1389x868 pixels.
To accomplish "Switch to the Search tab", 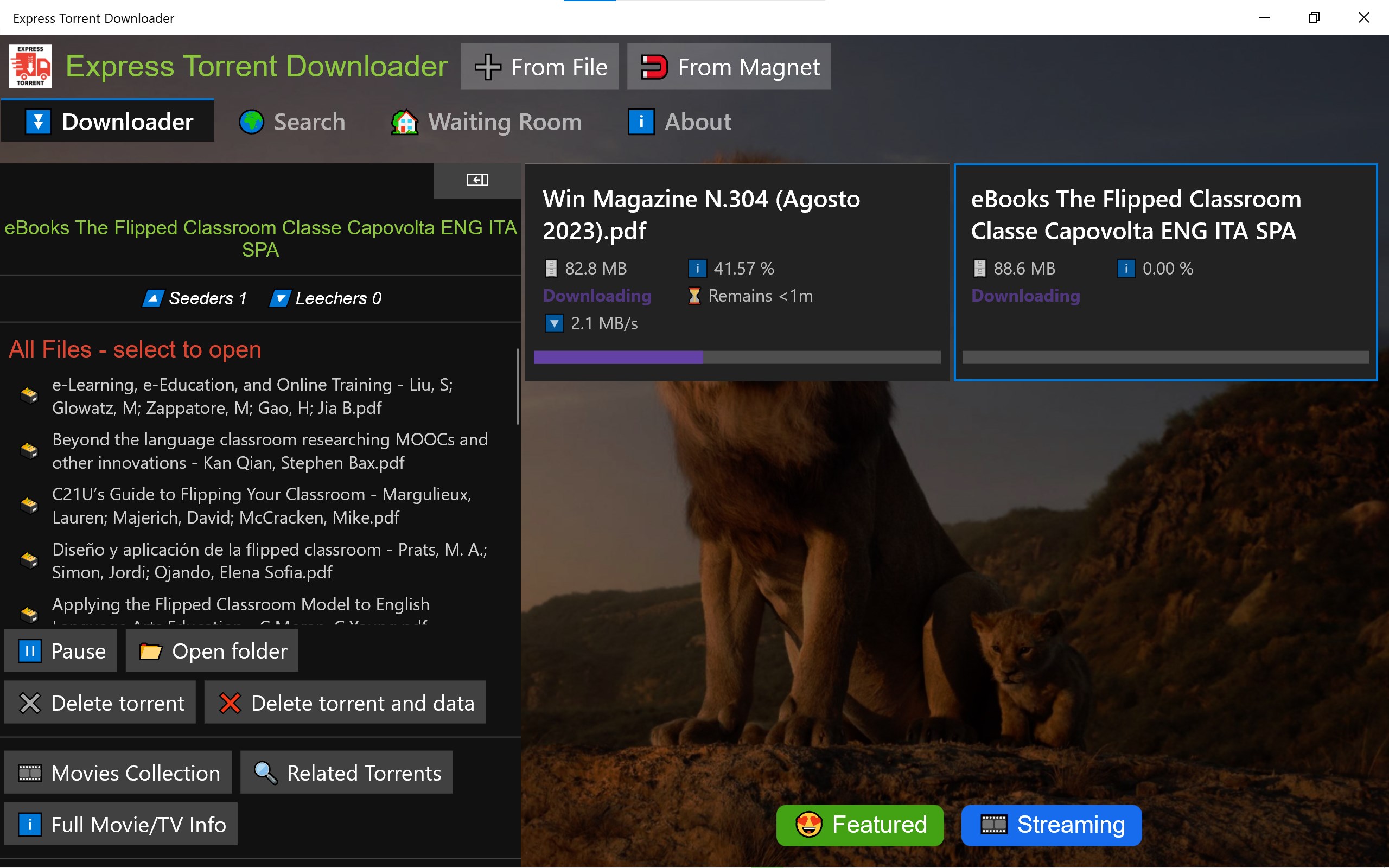I will tap(292, 122).
